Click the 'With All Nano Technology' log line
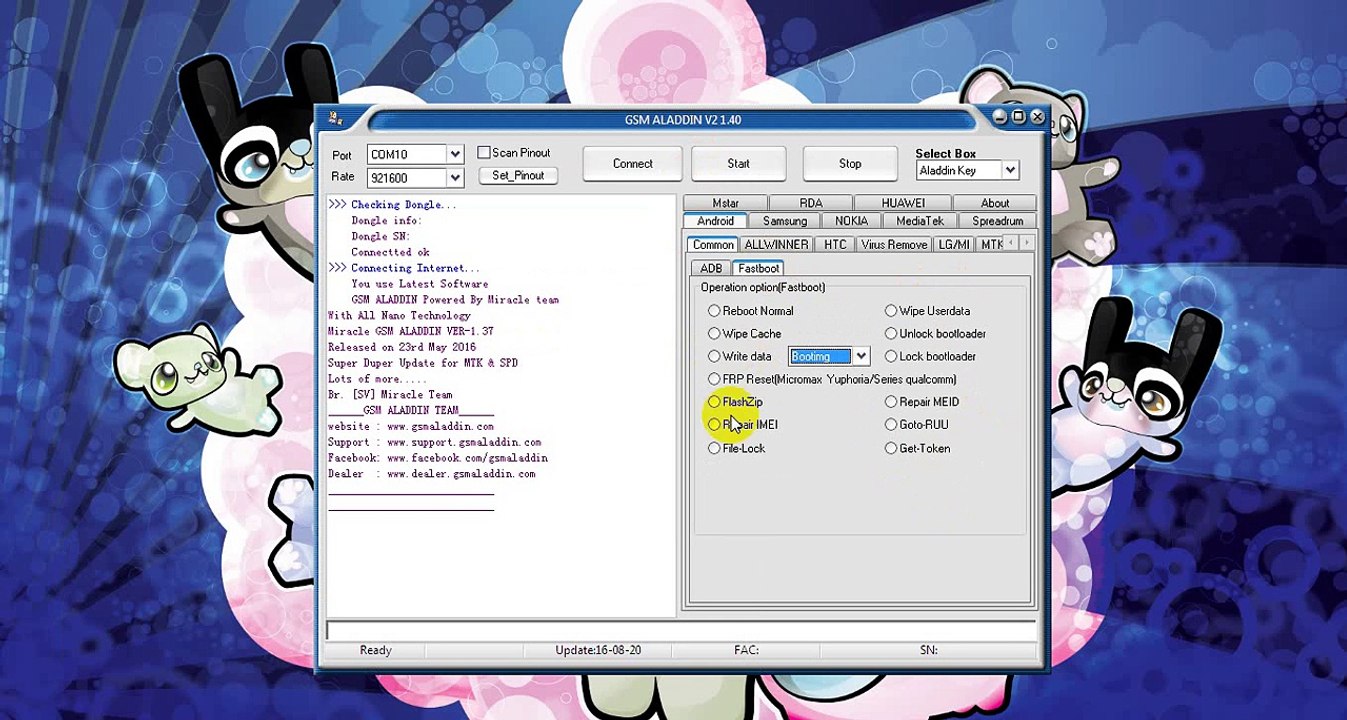 coord(399,316)
